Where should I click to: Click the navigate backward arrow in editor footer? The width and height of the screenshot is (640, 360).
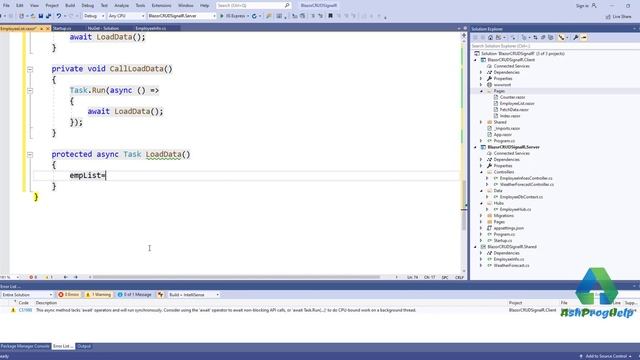pyautogui.click(x=65, y=277)
